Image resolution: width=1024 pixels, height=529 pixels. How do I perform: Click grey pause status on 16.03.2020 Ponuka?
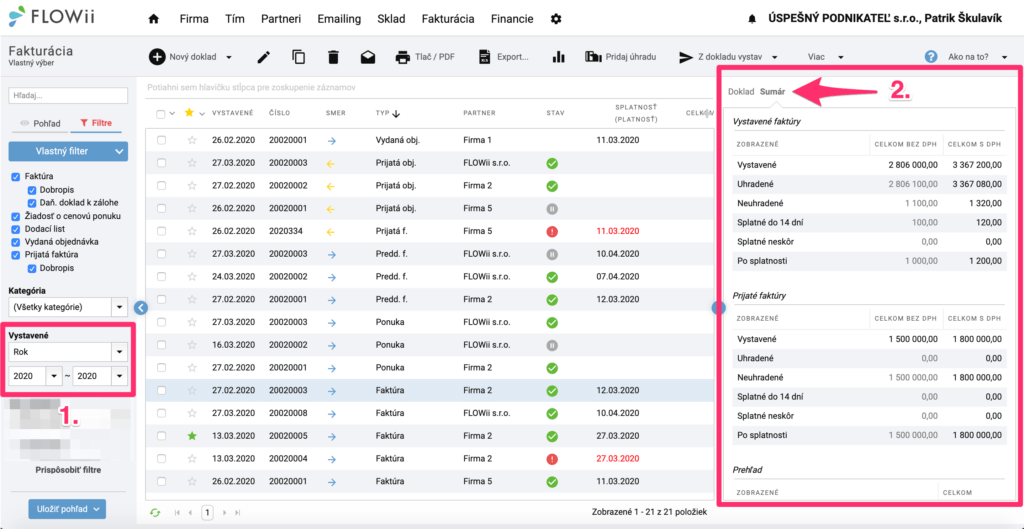[552, 345]
